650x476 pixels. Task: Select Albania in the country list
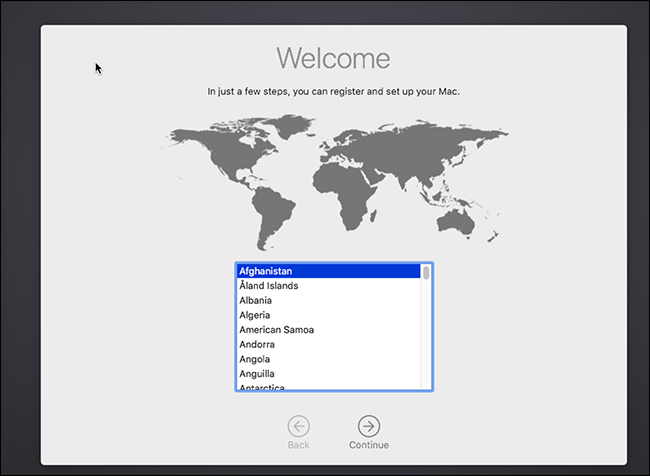pos(329,300)
